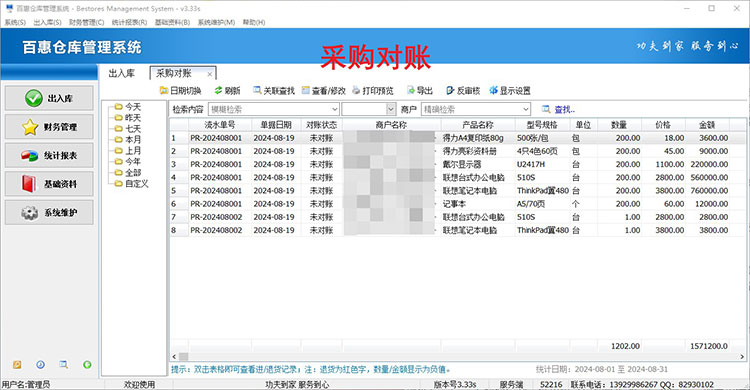Open the 出入库 sidebar module

[x=49, y=98]
